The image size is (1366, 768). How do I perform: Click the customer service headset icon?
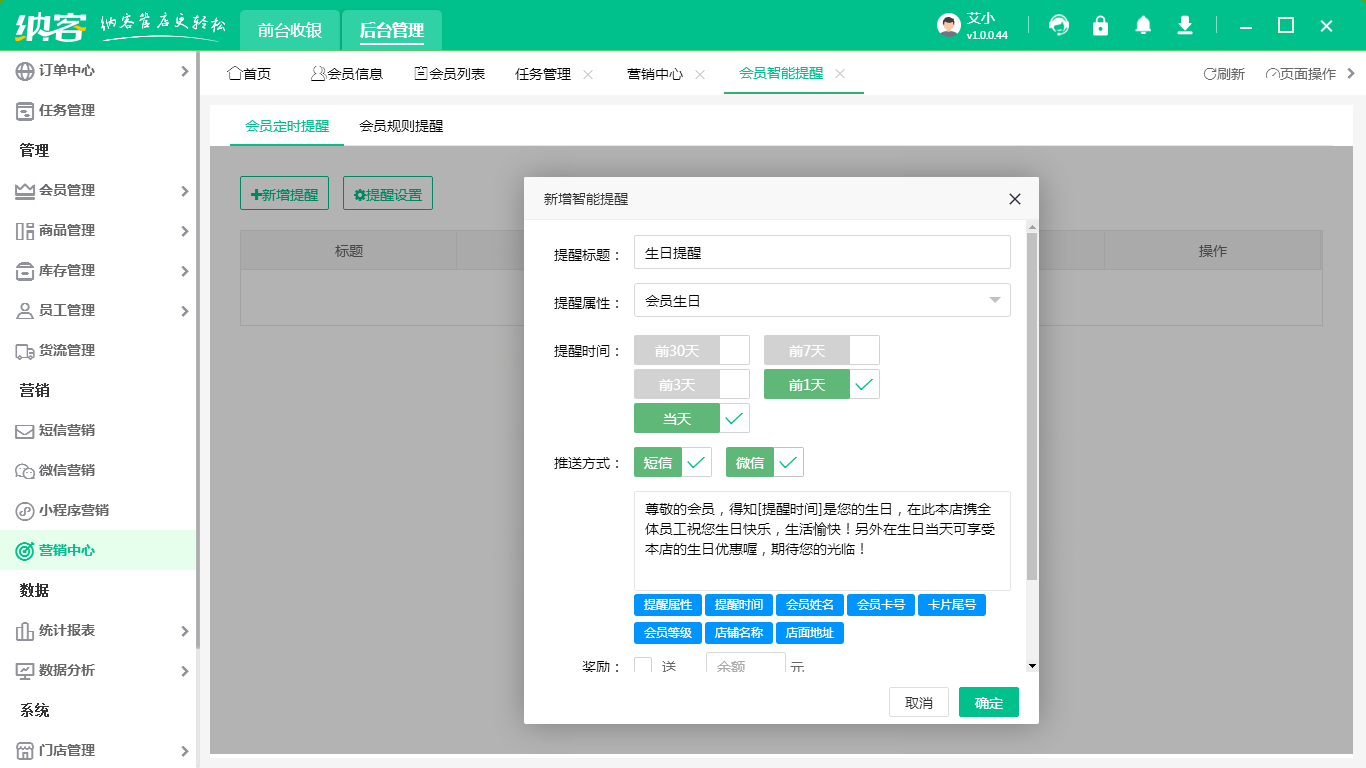point(1059,26)
